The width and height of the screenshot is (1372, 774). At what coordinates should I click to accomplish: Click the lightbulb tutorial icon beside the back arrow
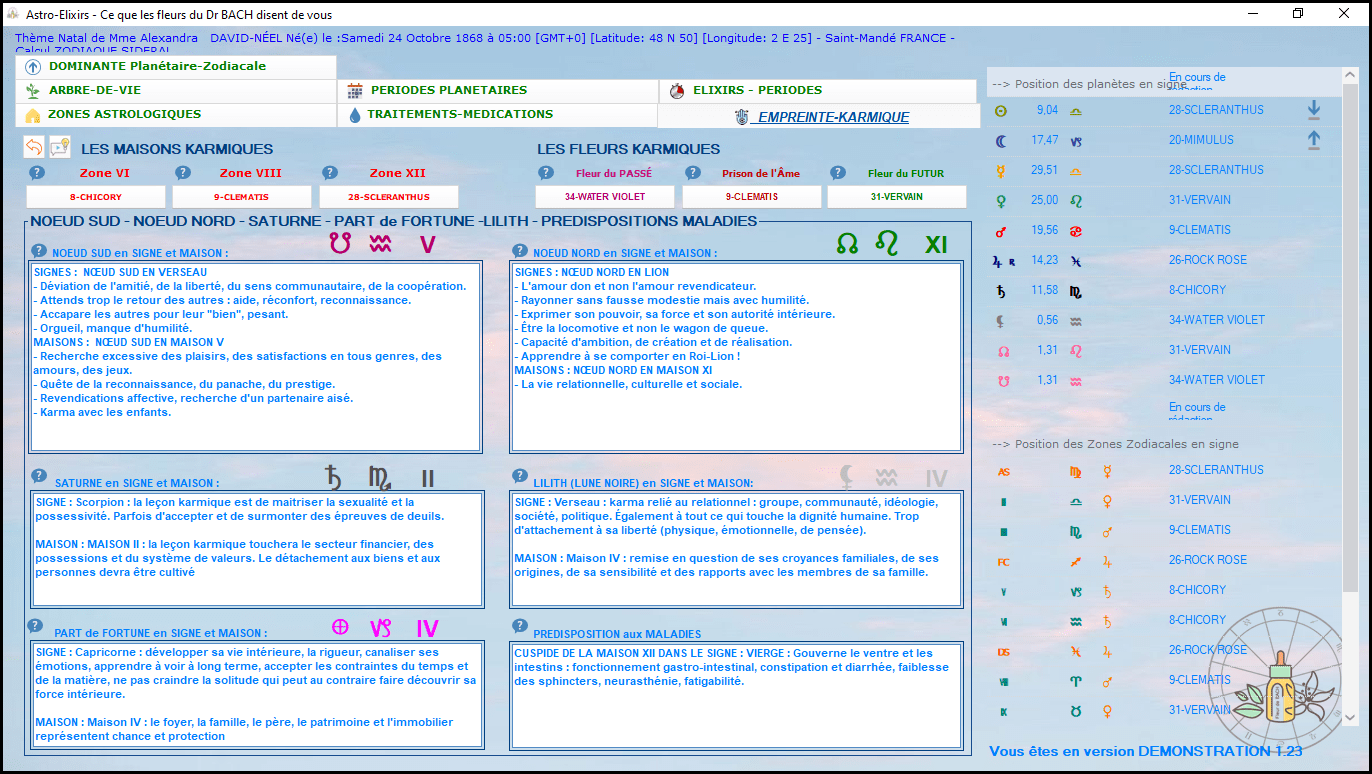60,148
